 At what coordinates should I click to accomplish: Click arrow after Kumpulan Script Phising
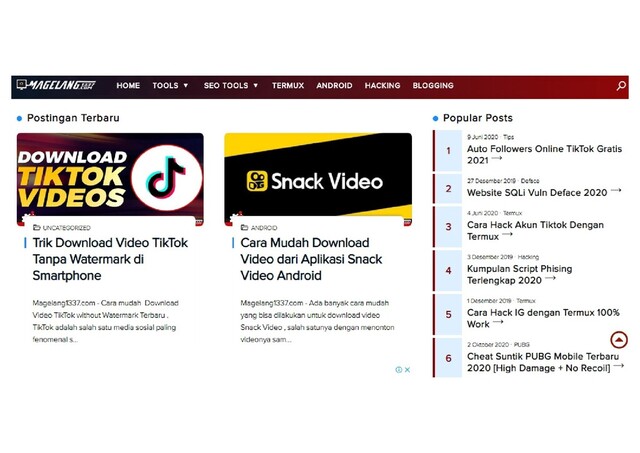point(550,278)
